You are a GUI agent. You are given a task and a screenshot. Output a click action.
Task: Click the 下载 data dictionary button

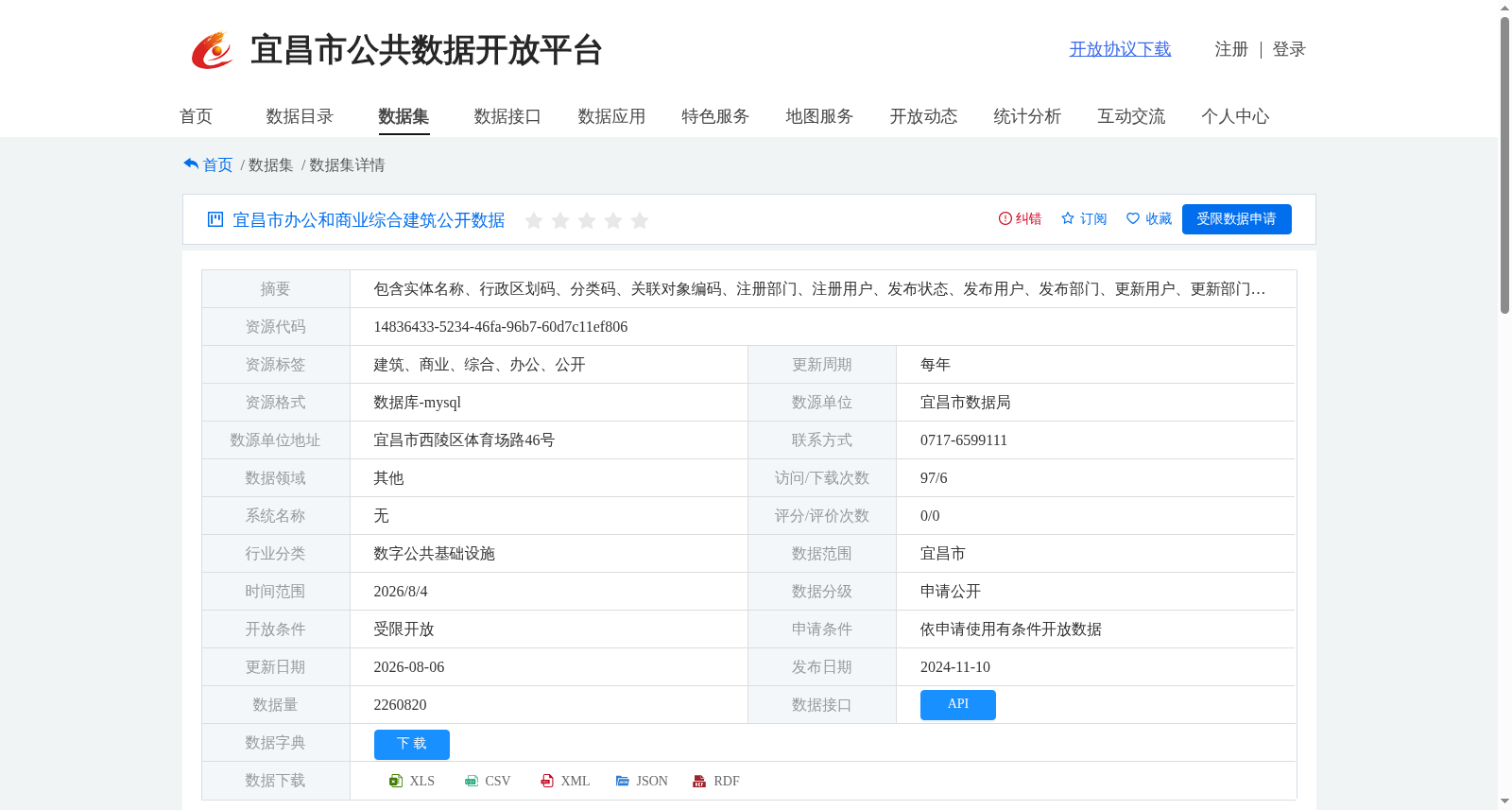point(411,744)
